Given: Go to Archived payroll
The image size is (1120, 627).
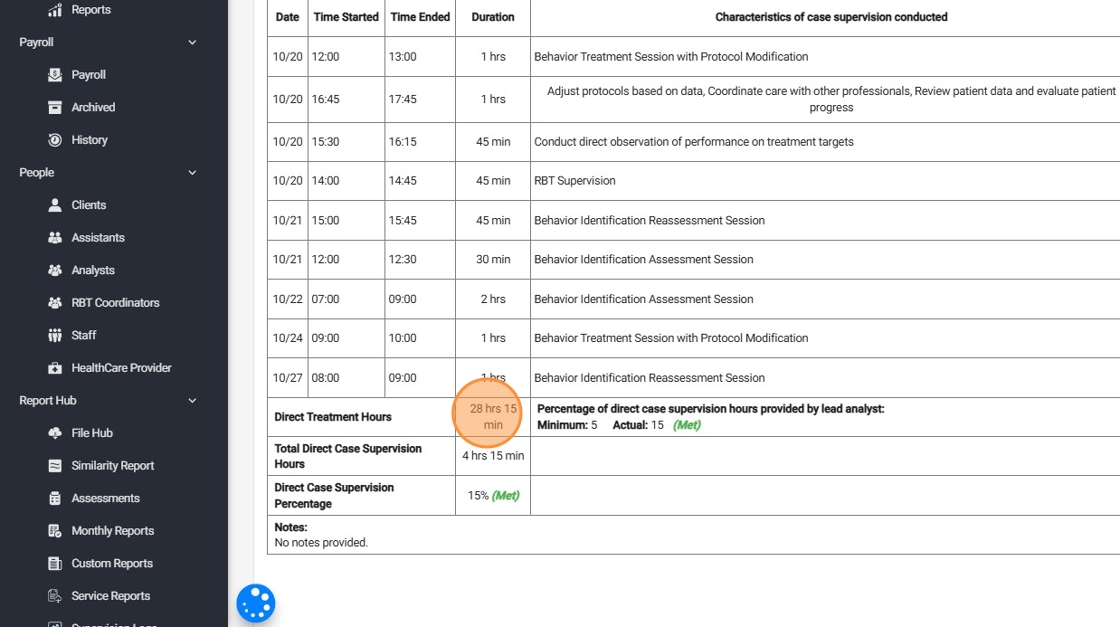Looking at the screenshot, I should 93,107.
